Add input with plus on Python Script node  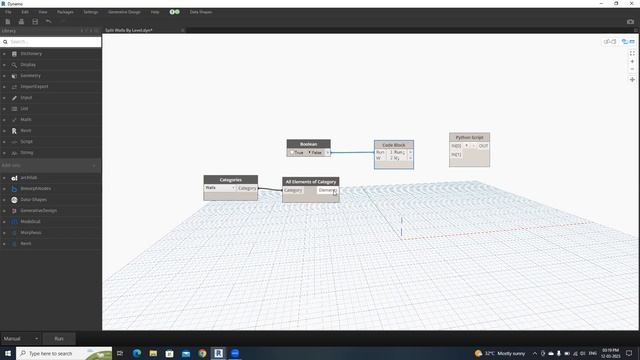(x=467, y=146)
